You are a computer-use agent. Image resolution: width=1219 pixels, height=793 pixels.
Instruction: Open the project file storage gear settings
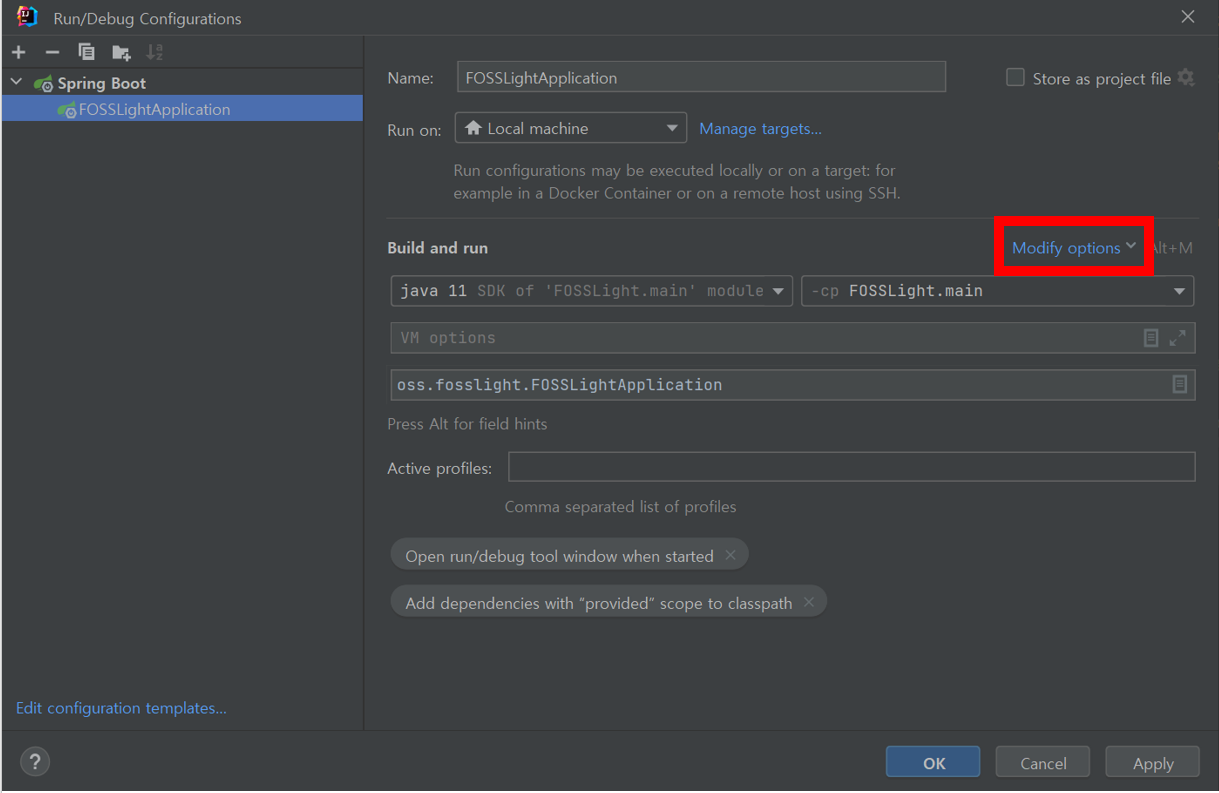coord(1186,77)
